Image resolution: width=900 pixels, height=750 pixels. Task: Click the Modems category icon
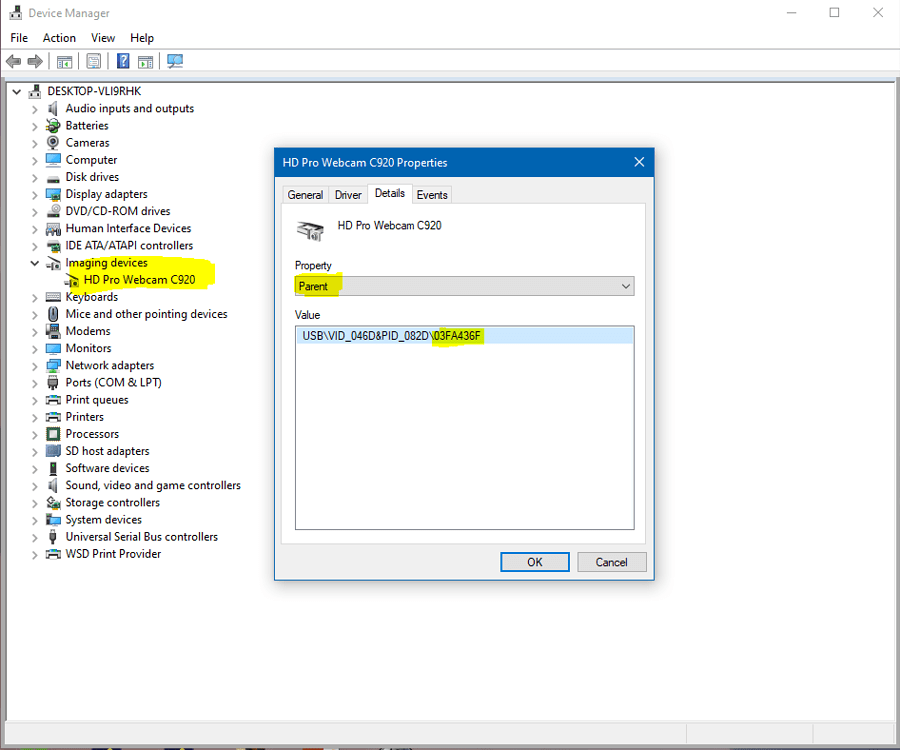pos(53,331)
